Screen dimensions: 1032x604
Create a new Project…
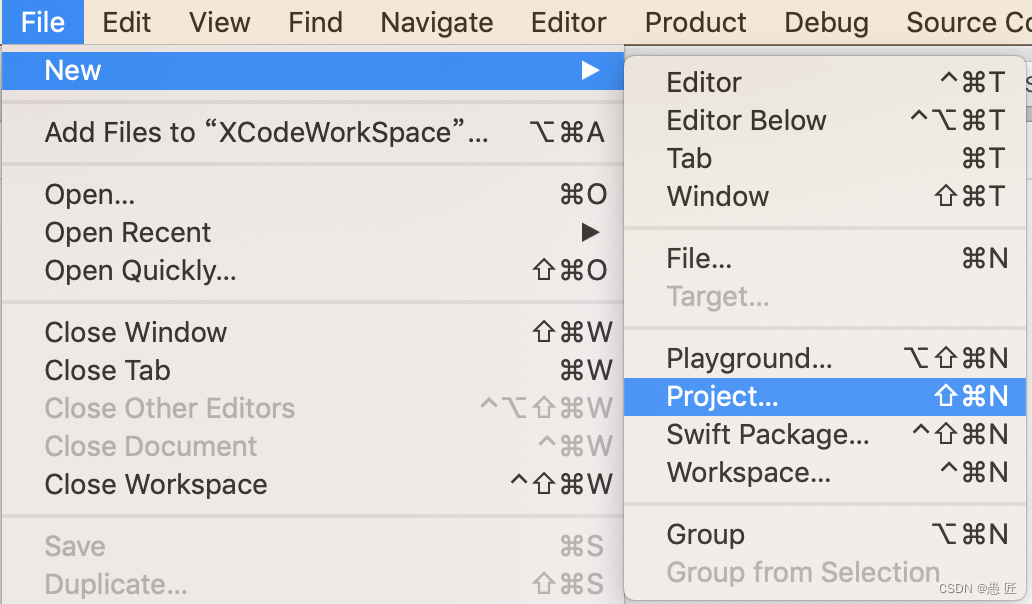point(722,397)
